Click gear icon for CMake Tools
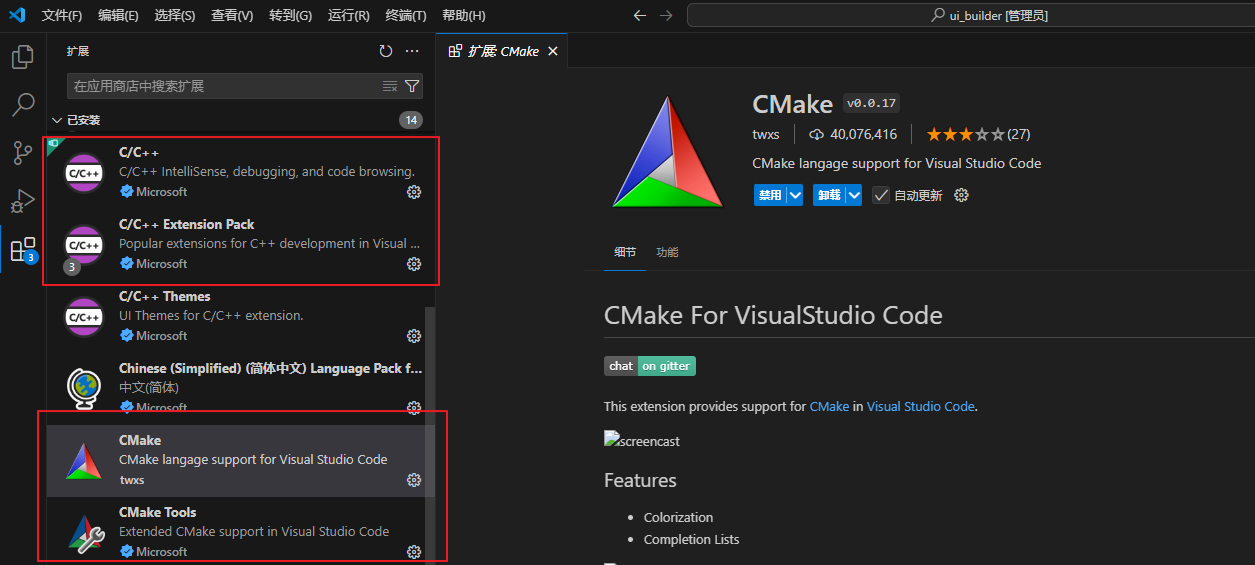1255x565 pixels. tap(414, 552)
